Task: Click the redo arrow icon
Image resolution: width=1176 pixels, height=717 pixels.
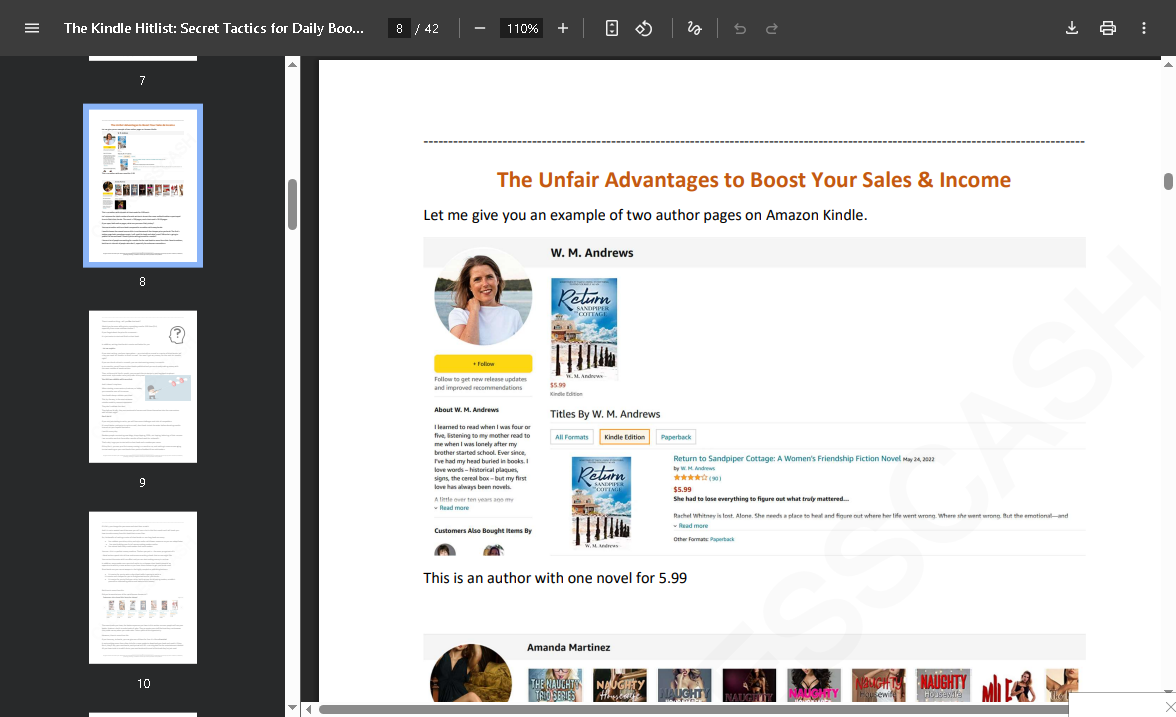Action: click(772, 28)
